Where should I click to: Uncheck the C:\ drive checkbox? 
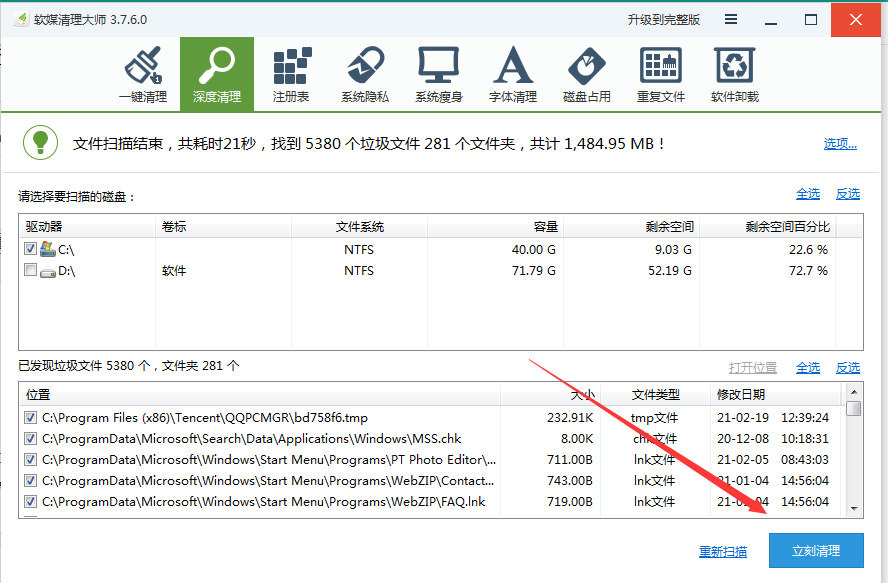click(x=31, y=248)
